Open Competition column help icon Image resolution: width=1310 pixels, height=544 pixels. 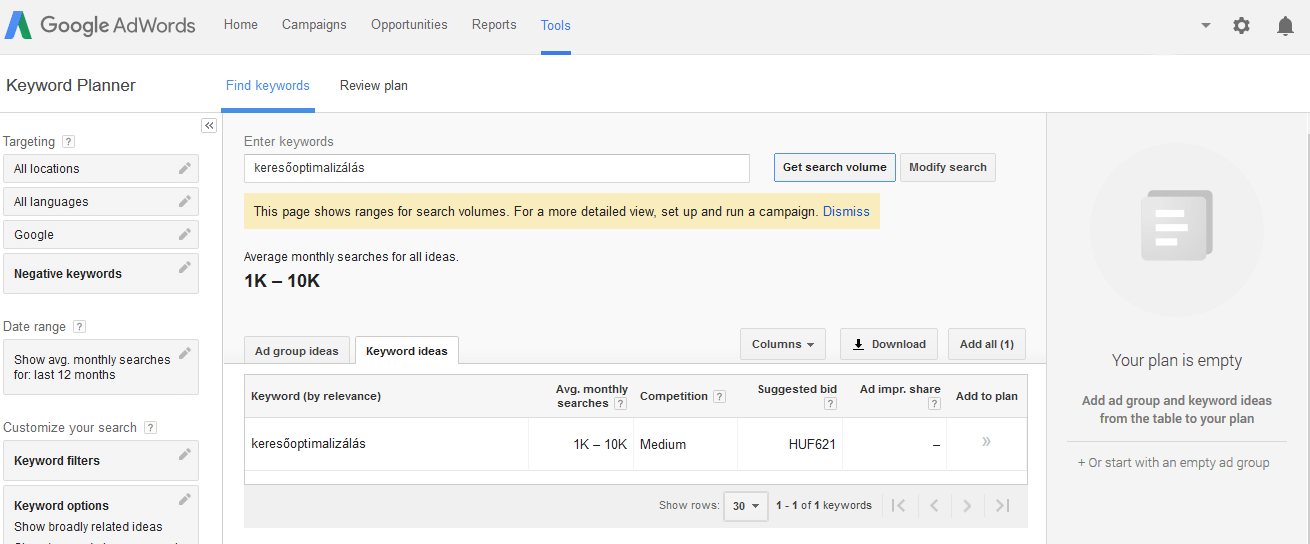point(720,397)
